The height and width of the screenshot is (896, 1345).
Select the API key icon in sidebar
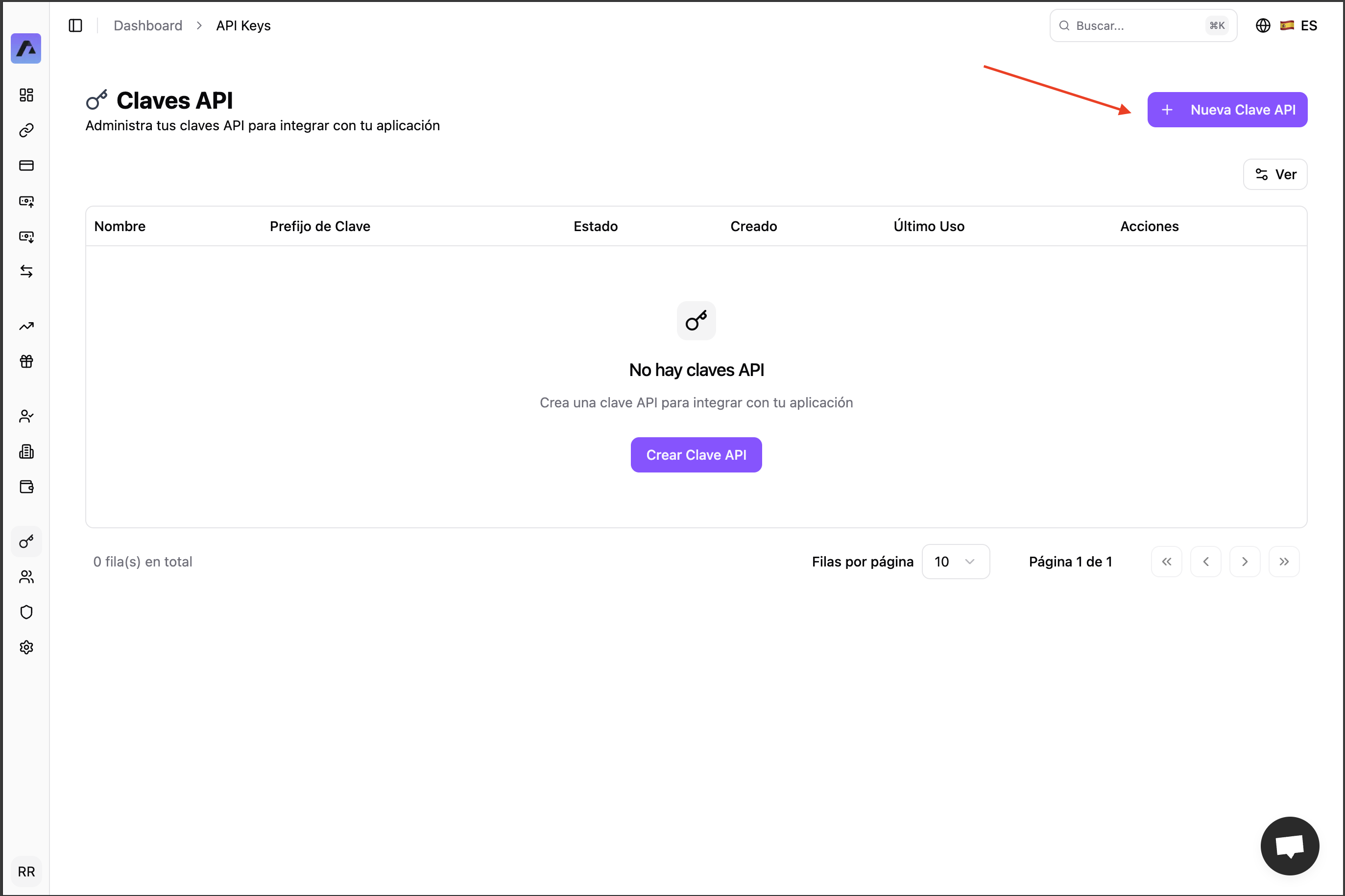[26, 542]
